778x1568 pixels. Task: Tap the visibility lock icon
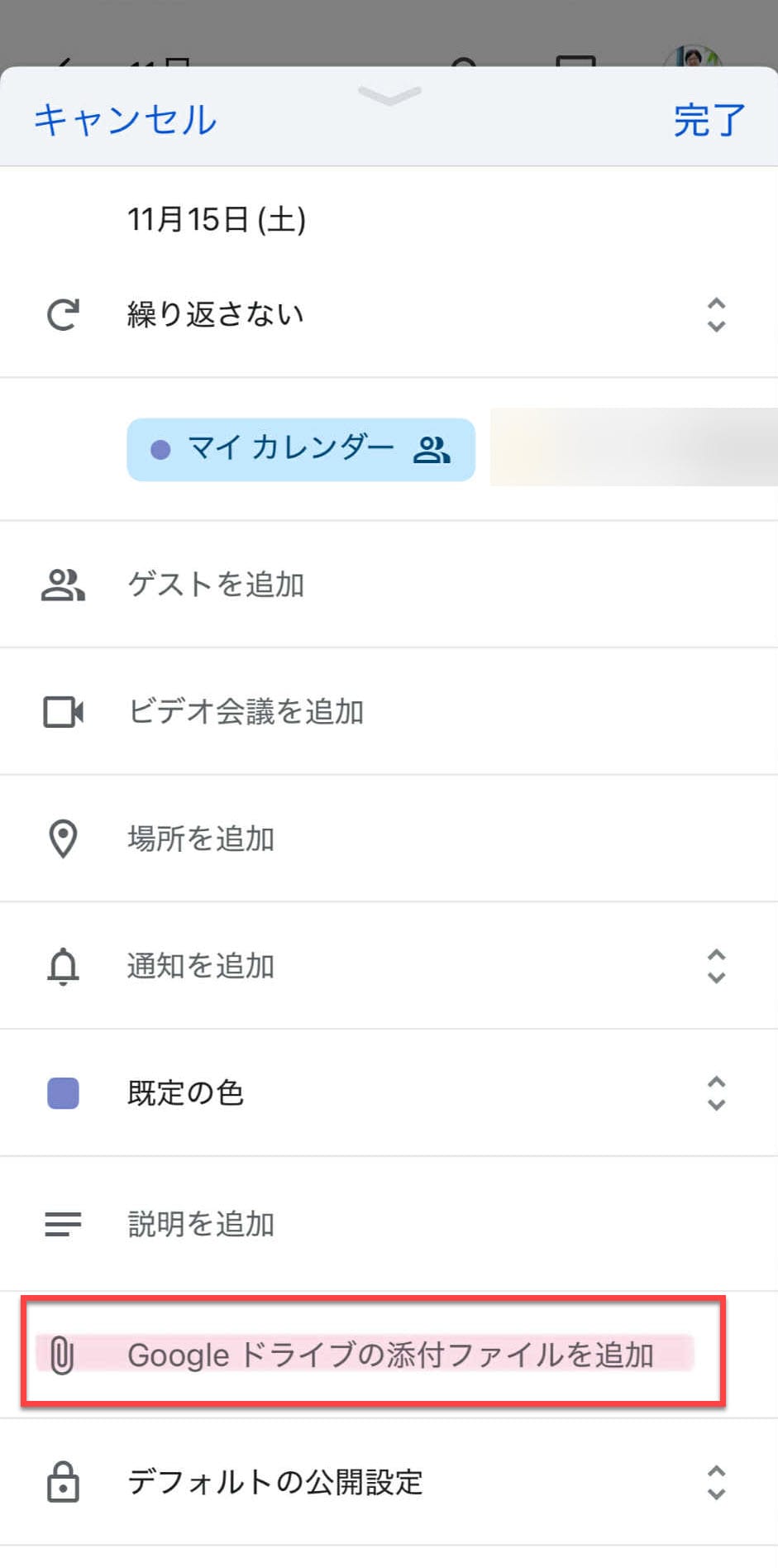63,1481
